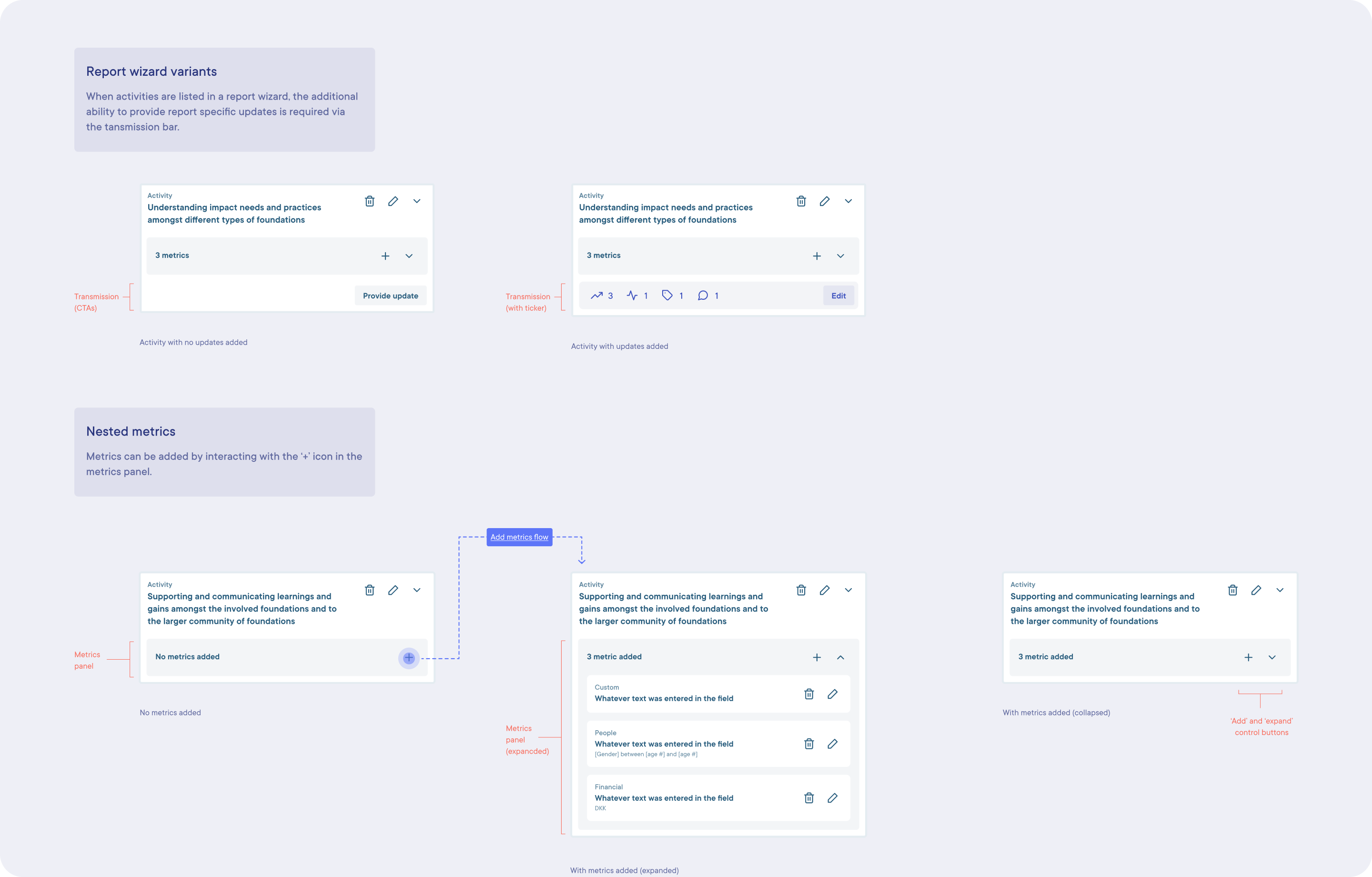Viewport: 1372px width, 877px height.
Task: Expand the collapsed '3 metric added' panel
Action: (x=1272, y=657)
